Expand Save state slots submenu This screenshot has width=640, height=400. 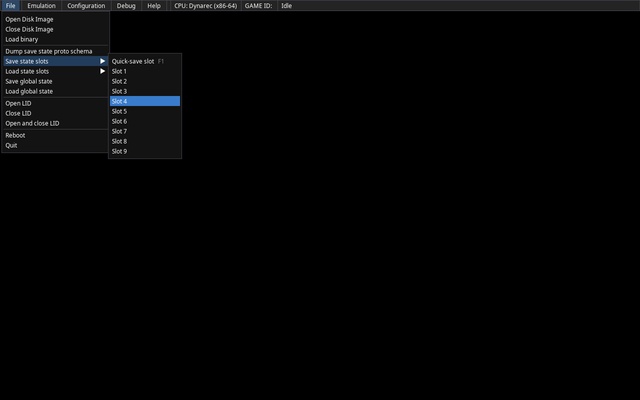pos(55,61)
